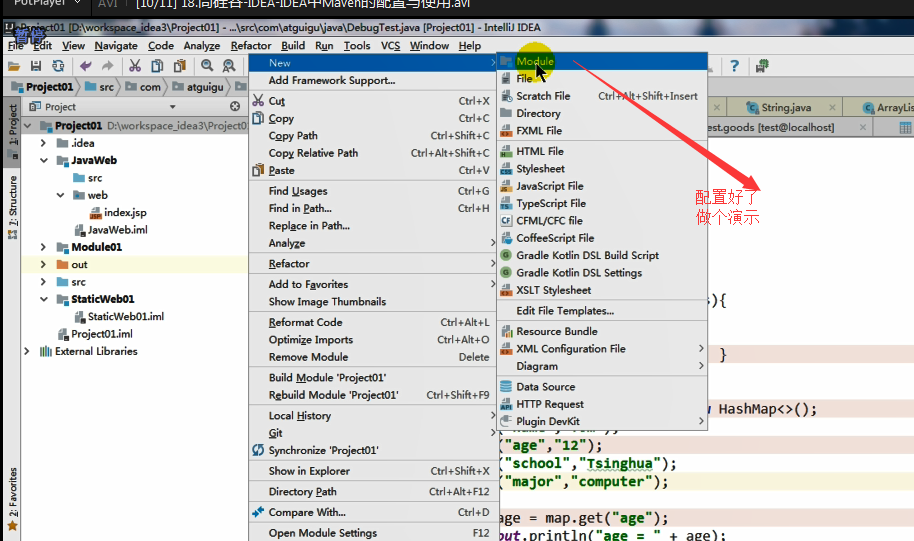The width and height of the screenshot is (914, 541).
Task: Choose Gradle Kotlin DSL Settings entry
Action: [602, 273]
